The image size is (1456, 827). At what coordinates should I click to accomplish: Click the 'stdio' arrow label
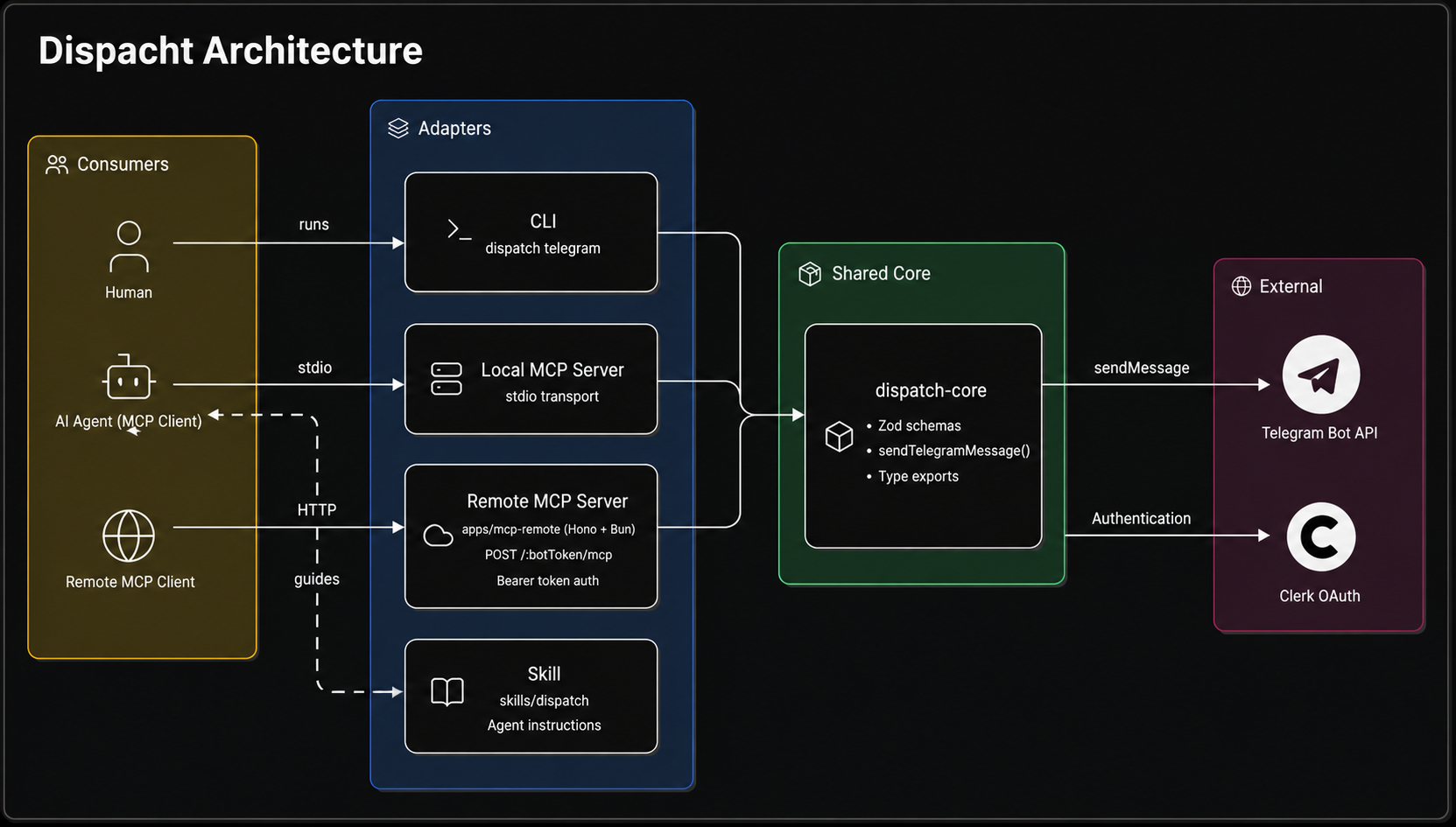tap(314, 368)
